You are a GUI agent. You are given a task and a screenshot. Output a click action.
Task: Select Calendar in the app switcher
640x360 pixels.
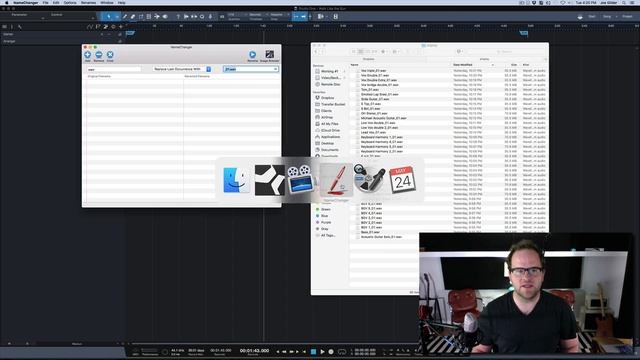[402, 180]
